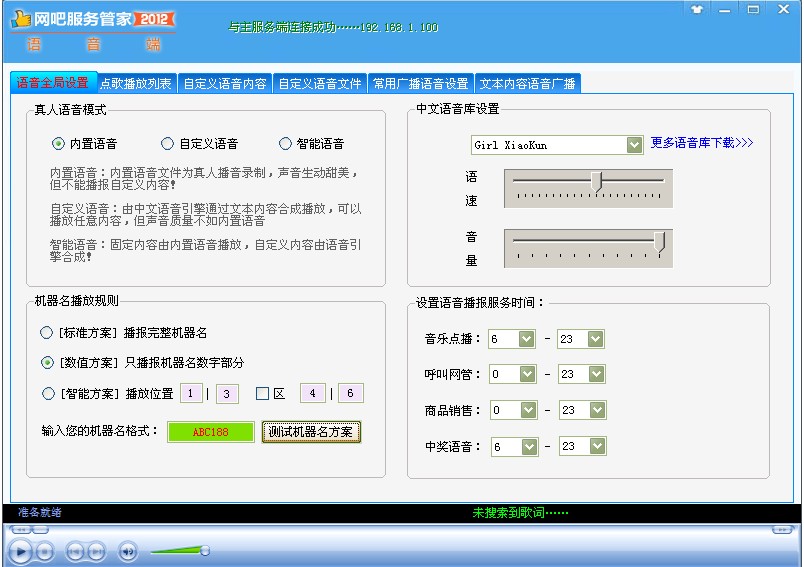Switch to the 文本内容语音广播 tab
This screenshot has height=567, width=804.
(528, 84)
